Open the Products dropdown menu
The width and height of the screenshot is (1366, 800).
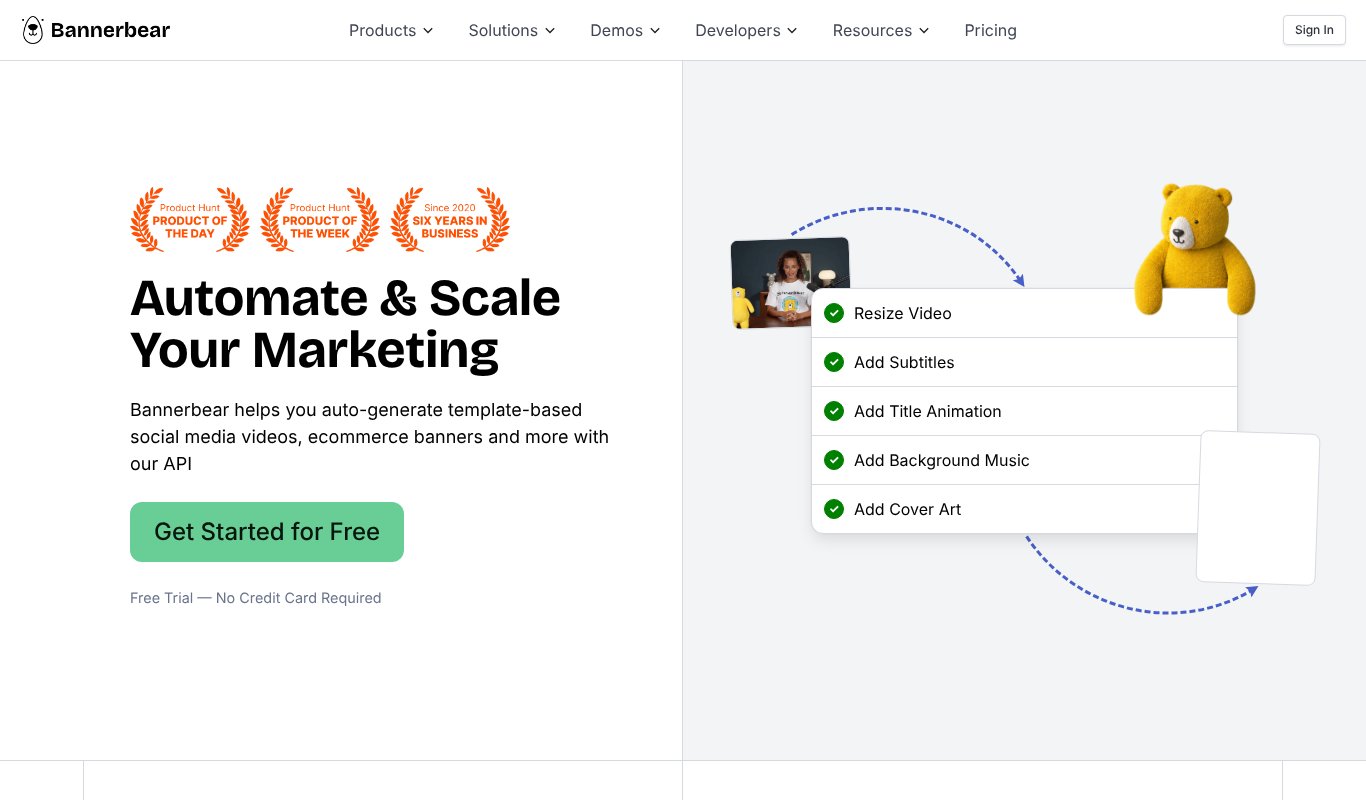pyautogui.click(x=391, y=30)
